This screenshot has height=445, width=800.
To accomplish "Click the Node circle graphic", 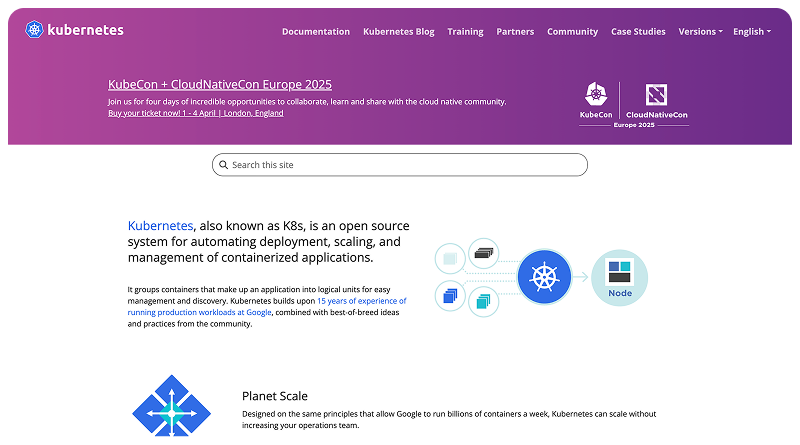I will click(619, 278).
